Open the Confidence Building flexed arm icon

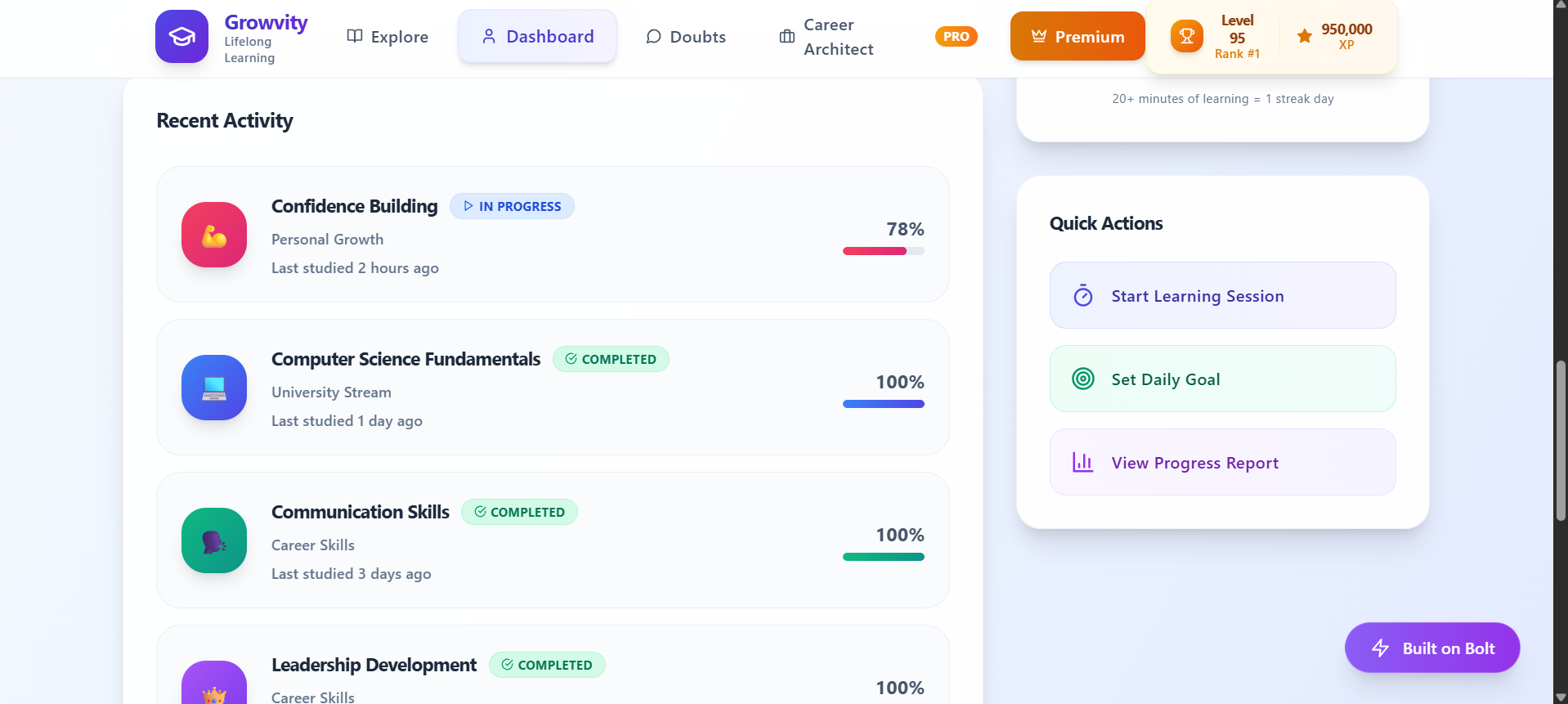214,235
